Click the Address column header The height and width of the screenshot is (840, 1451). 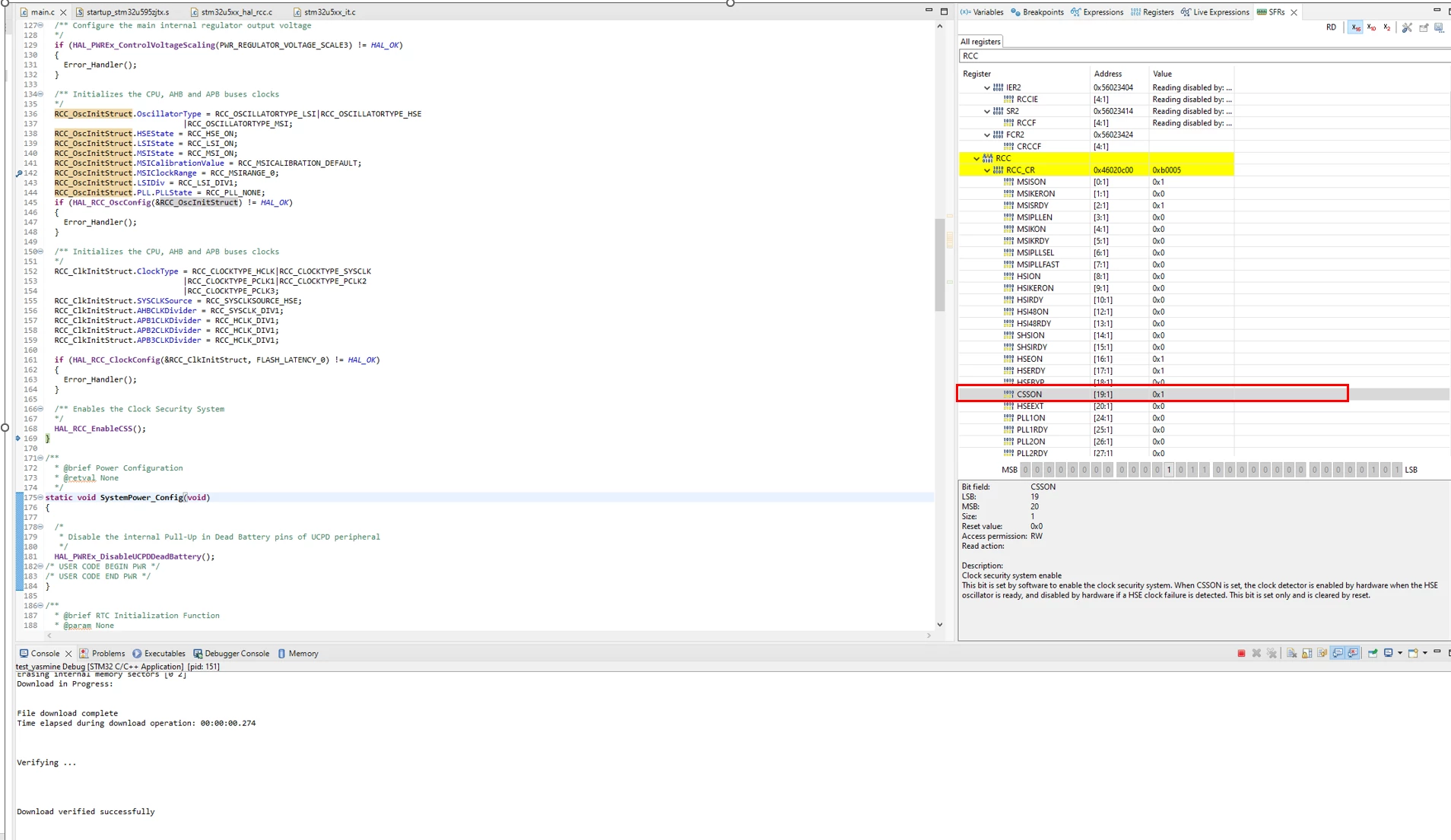point(1119,74)
